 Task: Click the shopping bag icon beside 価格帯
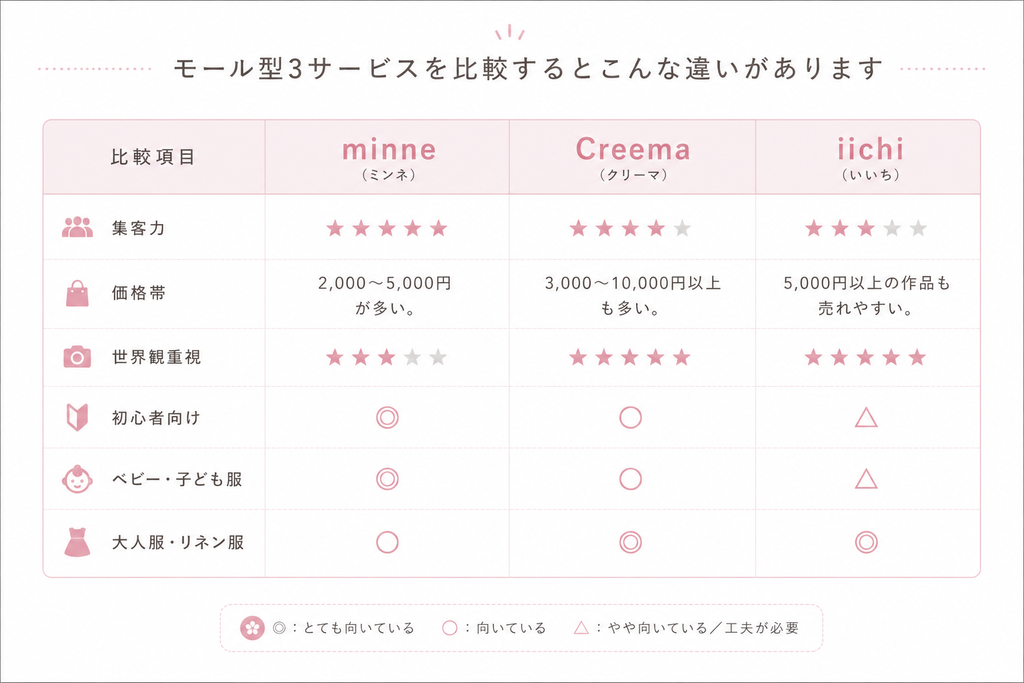(77, 293)
